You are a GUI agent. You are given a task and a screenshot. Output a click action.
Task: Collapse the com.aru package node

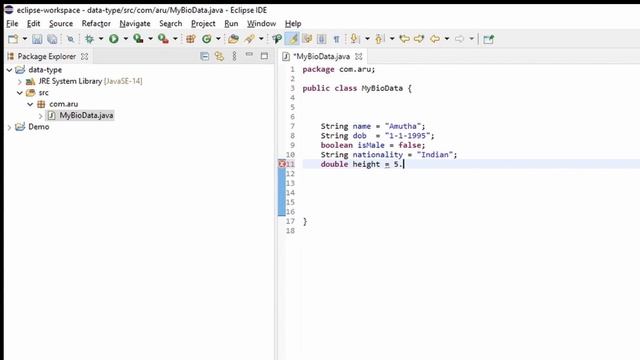click(x=30, y=104)
